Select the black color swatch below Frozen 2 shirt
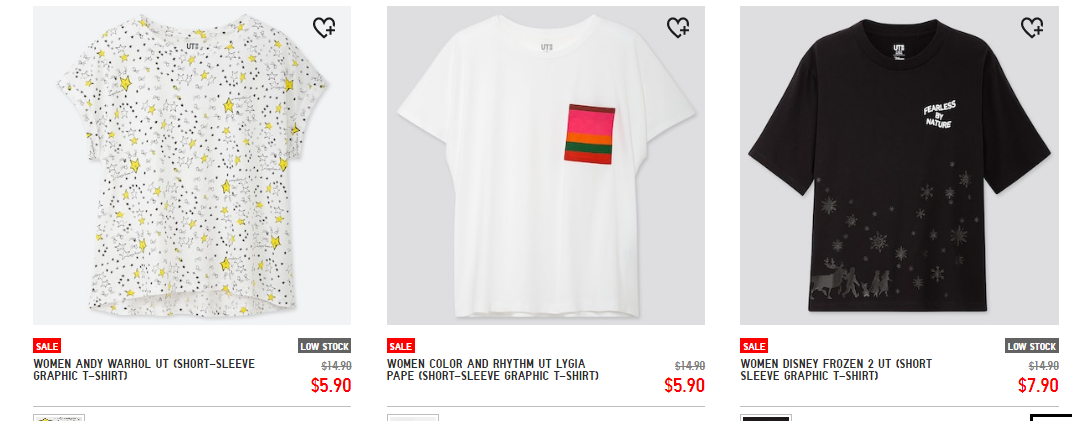 [x=766, y=418]
